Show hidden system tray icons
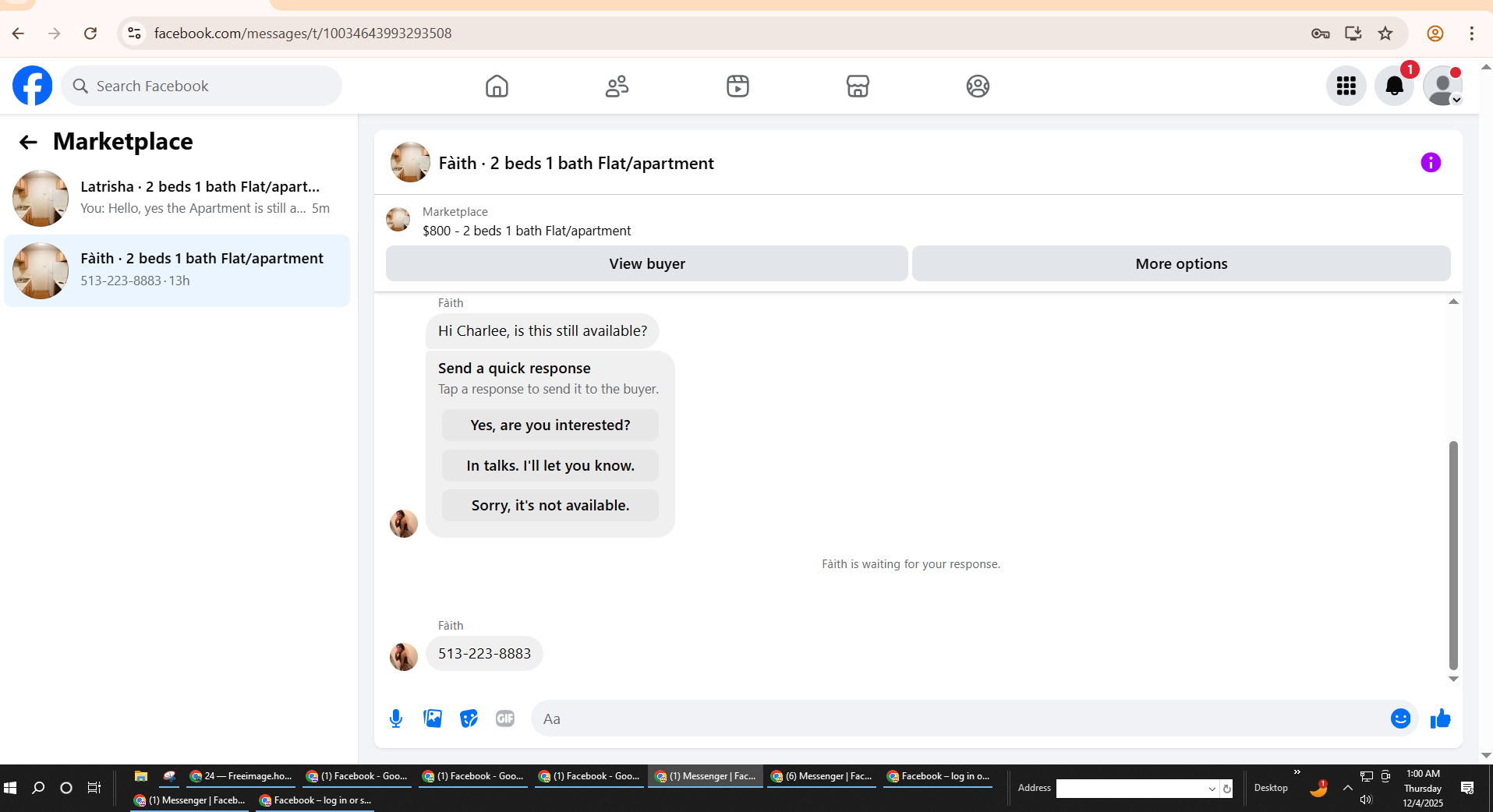The image size is (1493, 812). 1347,788
